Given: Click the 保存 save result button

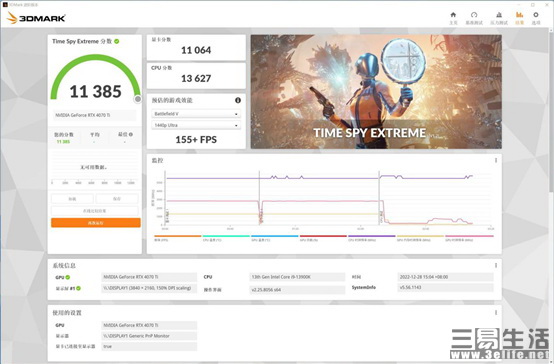Looking at the screenshot, I should pos(117,199).
